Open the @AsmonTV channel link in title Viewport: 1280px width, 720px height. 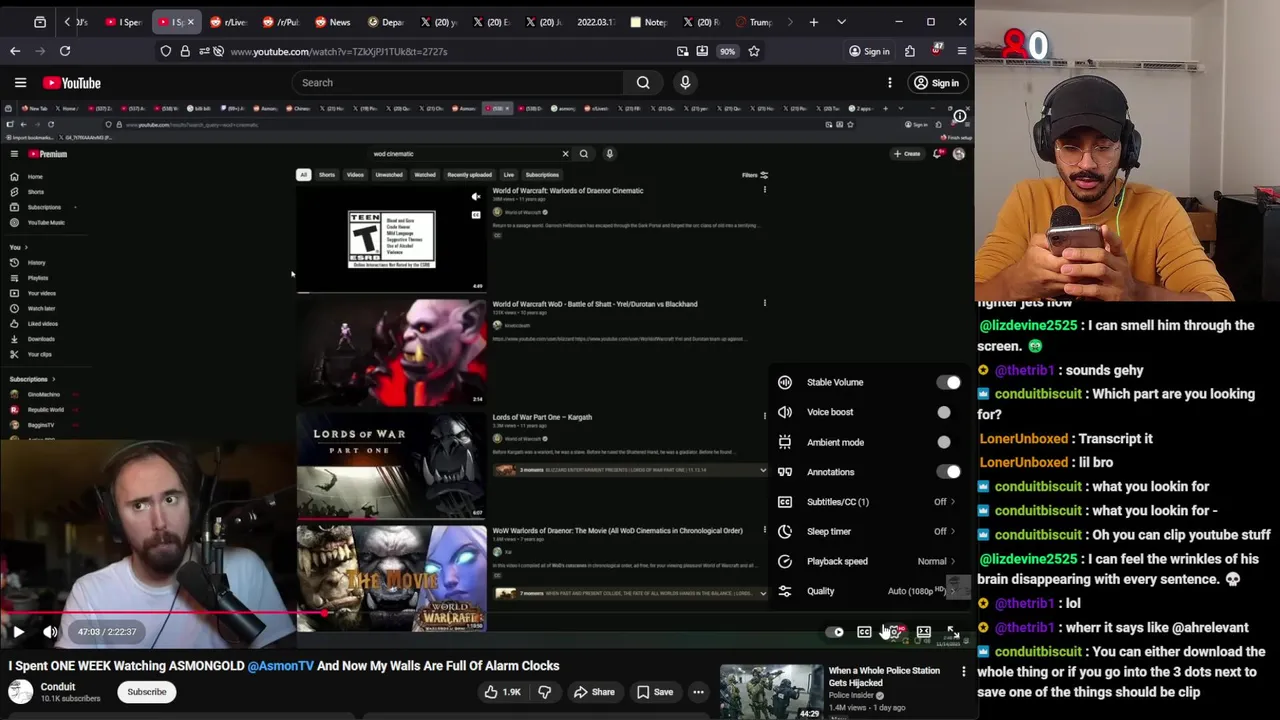pos(280,666)
